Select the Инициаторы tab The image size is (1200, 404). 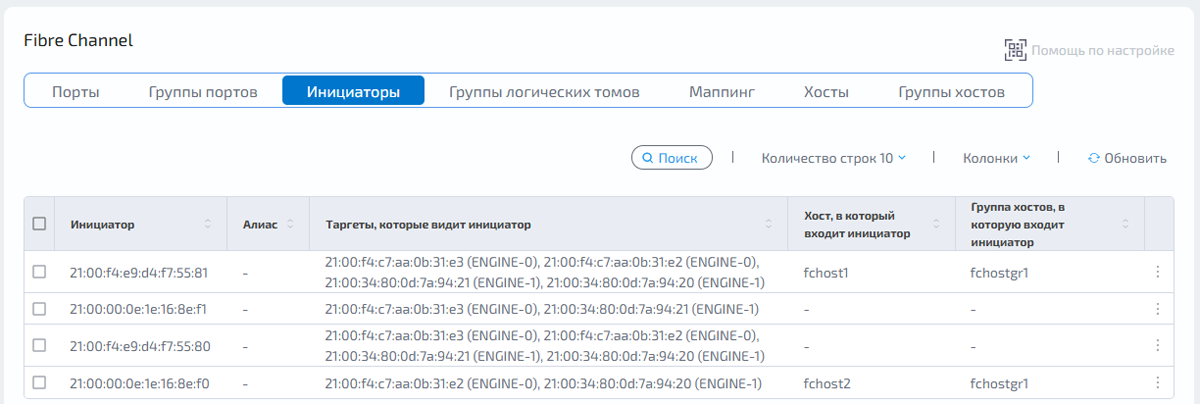click(x=353, y=91)
